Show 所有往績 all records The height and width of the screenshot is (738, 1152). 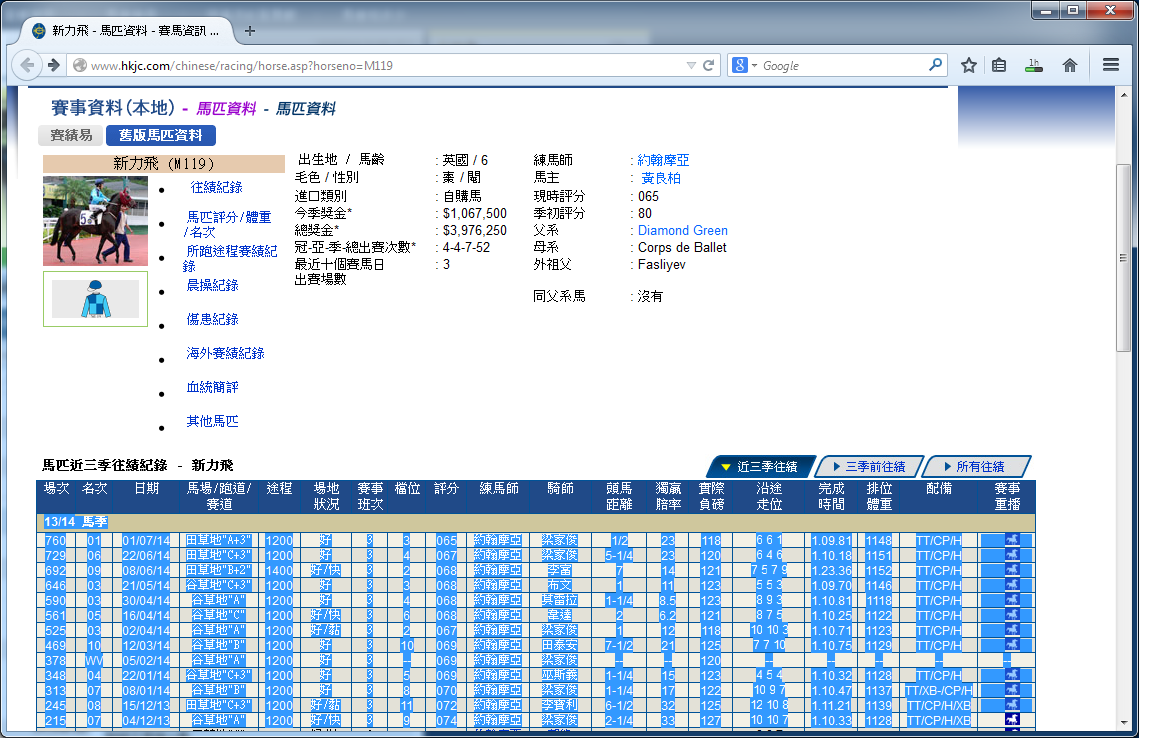(978, 467)
